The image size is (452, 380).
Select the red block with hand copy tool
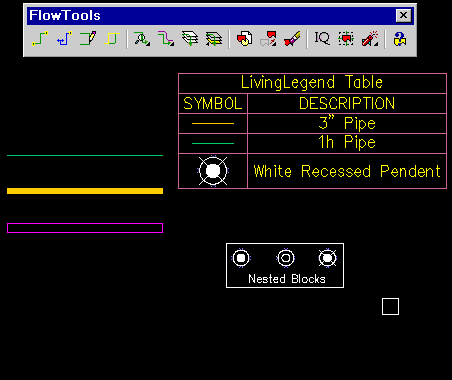(244, 39)
